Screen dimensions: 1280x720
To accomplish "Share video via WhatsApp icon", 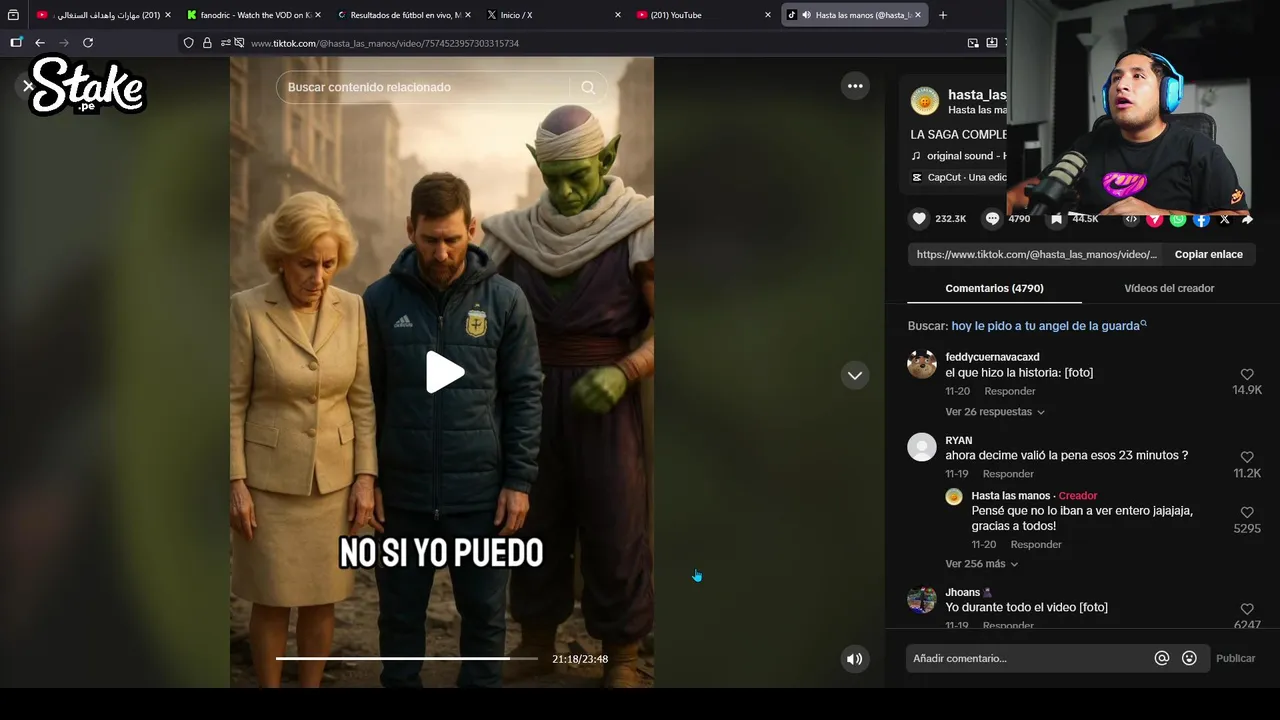I will click(x=1178, y=219).
